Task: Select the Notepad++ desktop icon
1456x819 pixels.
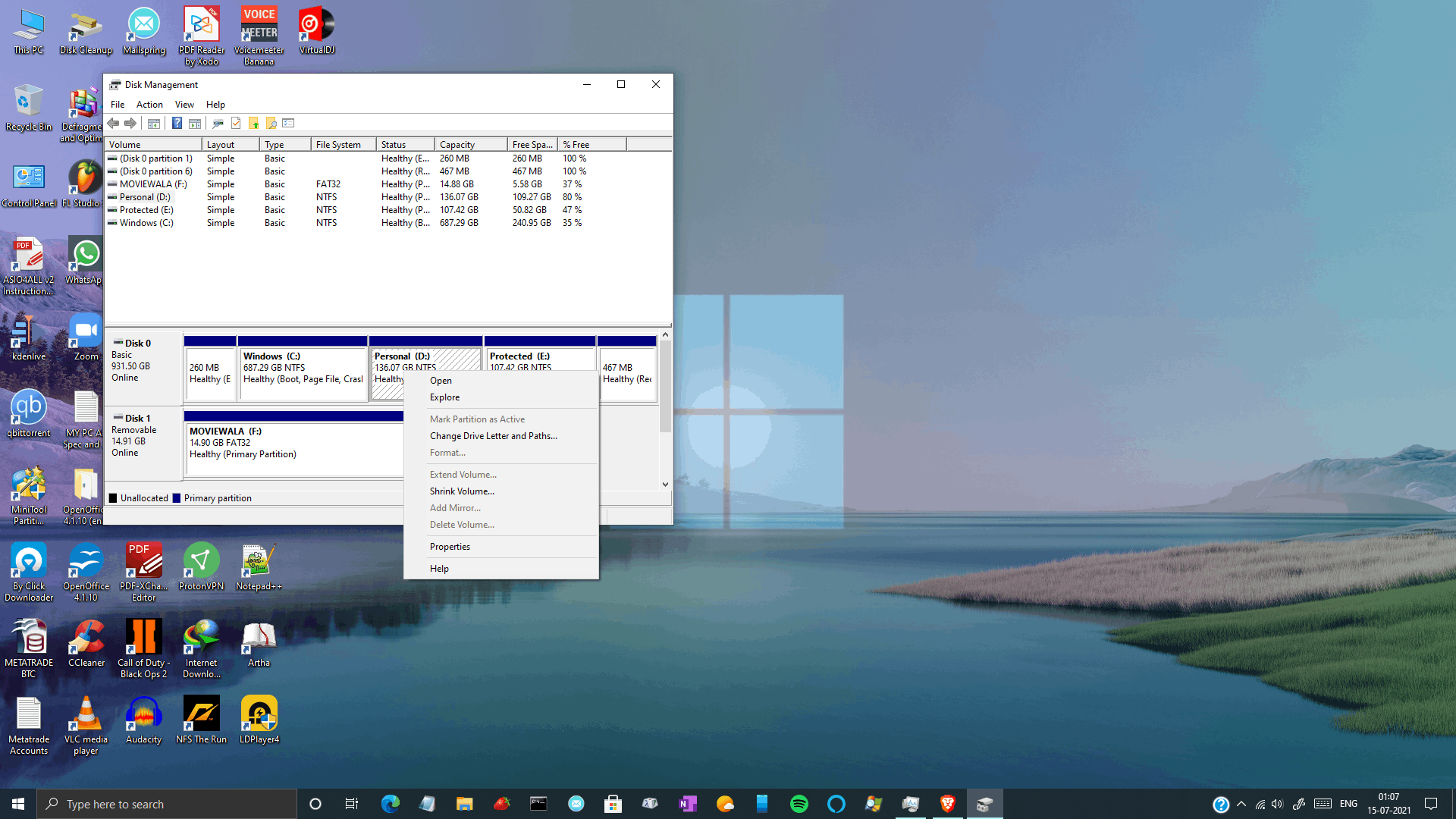Action: coord(259,567)
